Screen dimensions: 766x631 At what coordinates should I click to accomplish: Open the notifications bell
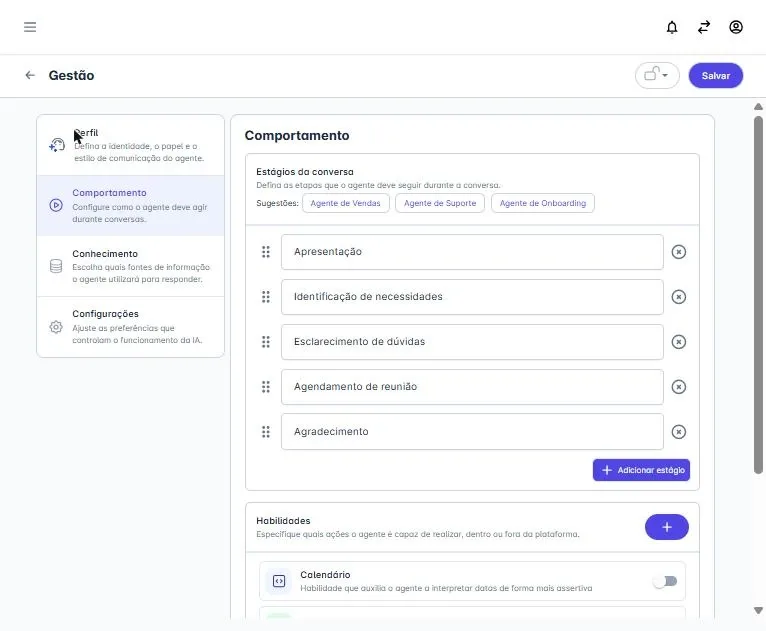[x=672, y=27]
